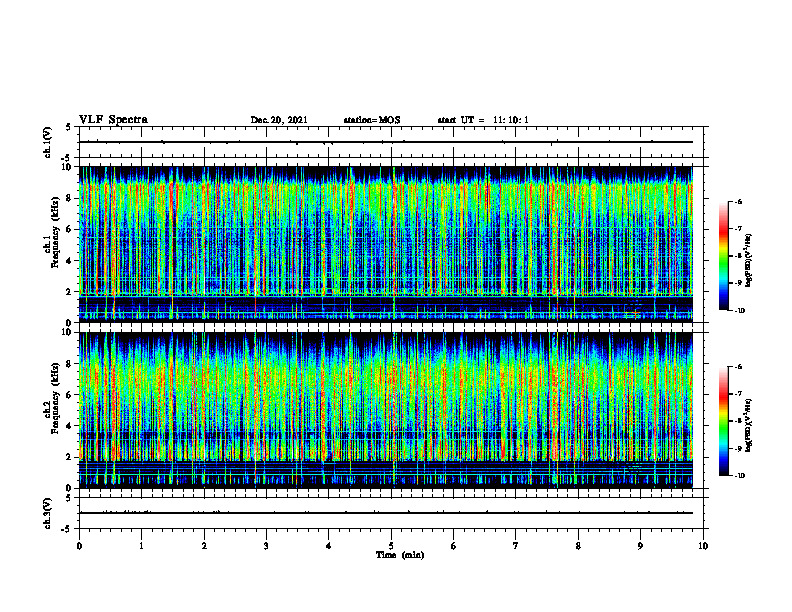Screen dimensions: 792x612
Task: Click the "start UT = 11:10:1" text
Action: point(483,120)
